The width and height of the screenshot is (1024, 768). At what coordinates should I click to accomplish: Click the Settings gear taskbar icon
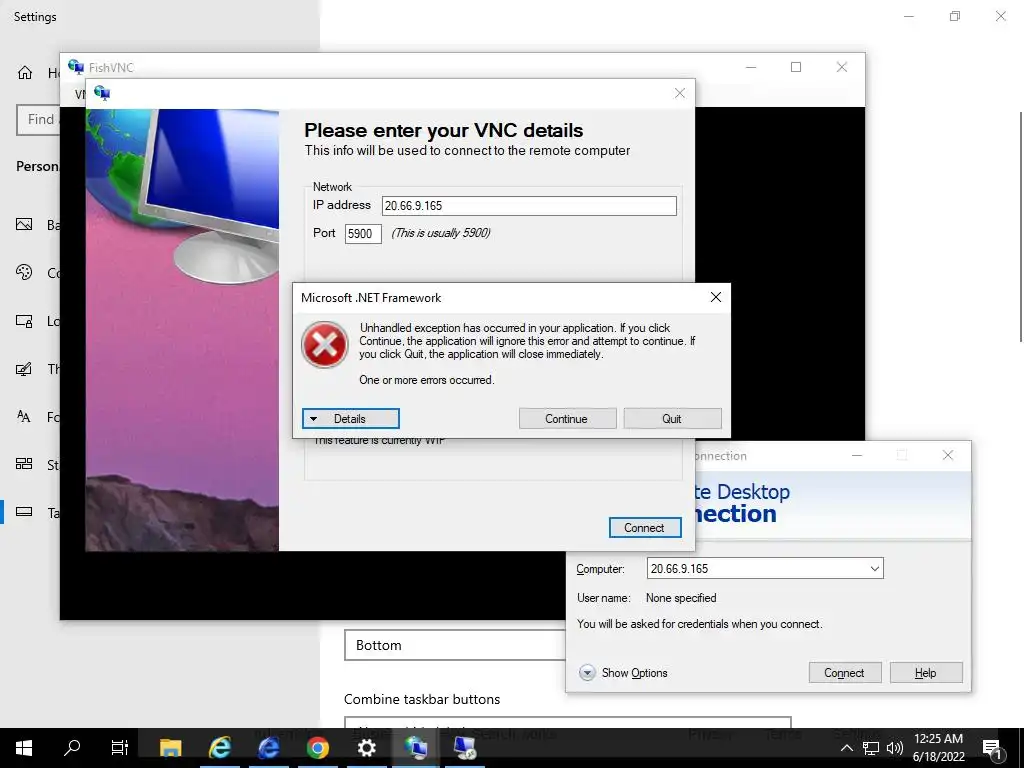coord(366,747)
